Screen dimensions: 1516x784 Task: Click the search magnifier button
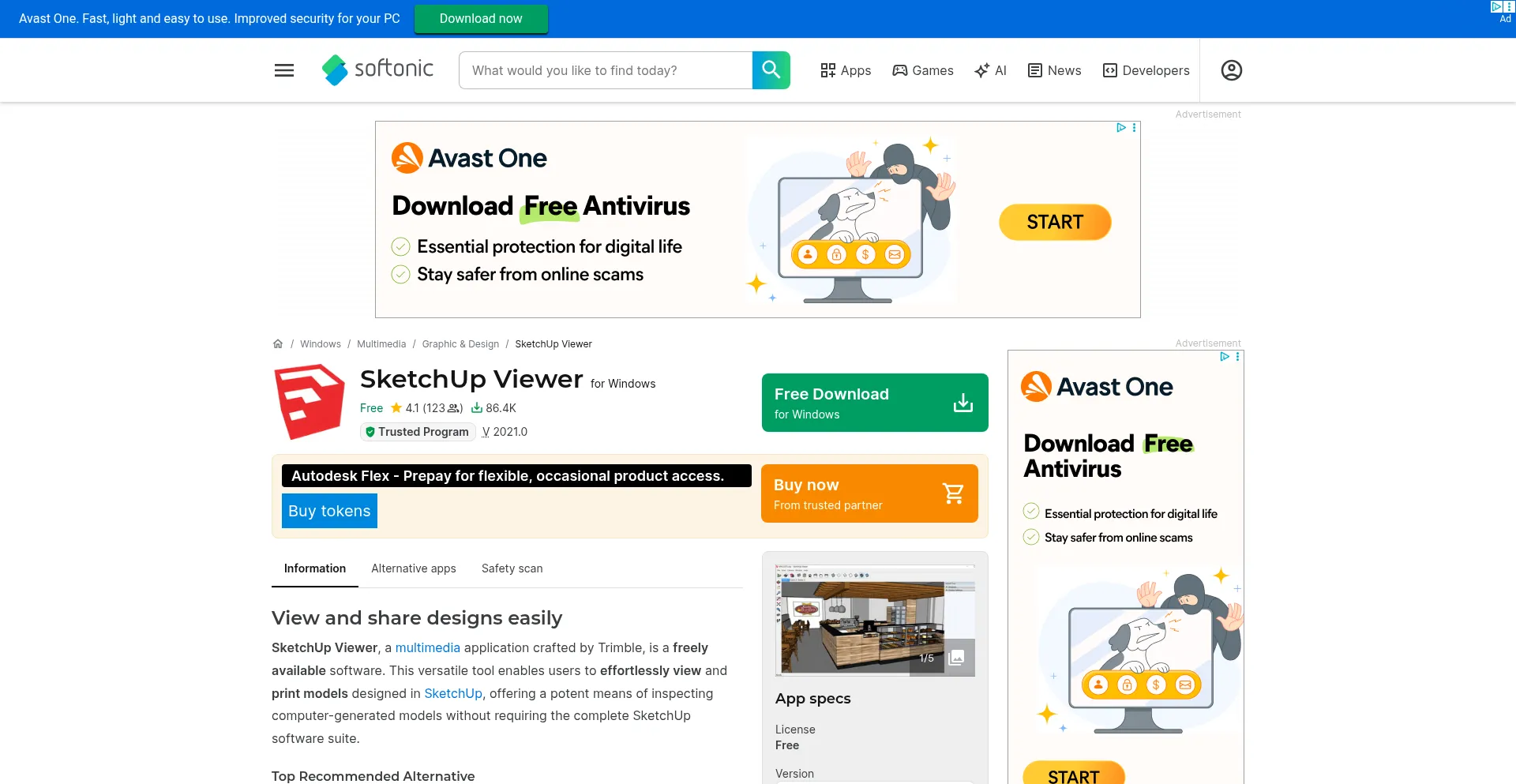tap(771, 70)
